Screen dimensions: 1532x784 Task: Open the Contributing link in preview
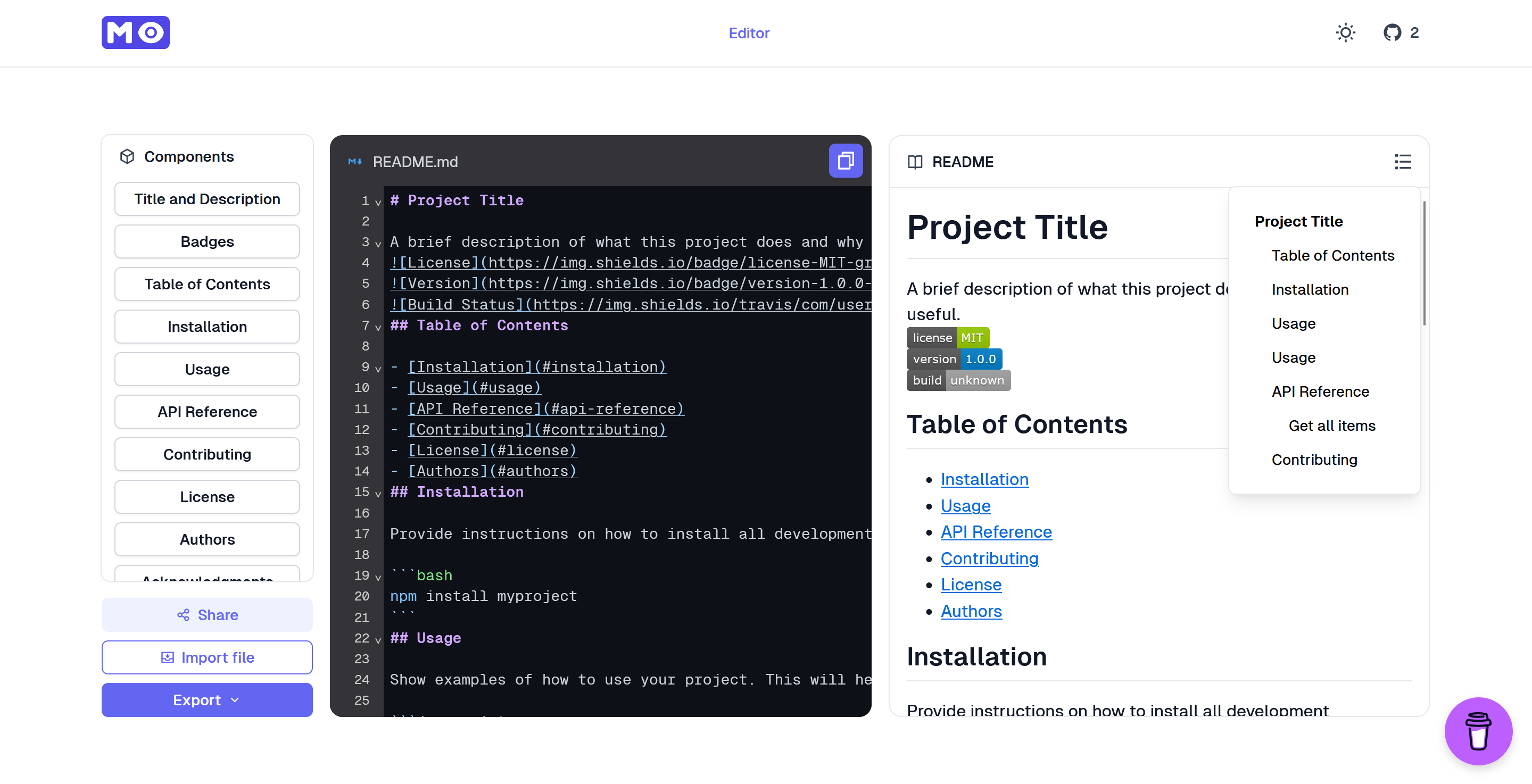(x=989, y=558)
